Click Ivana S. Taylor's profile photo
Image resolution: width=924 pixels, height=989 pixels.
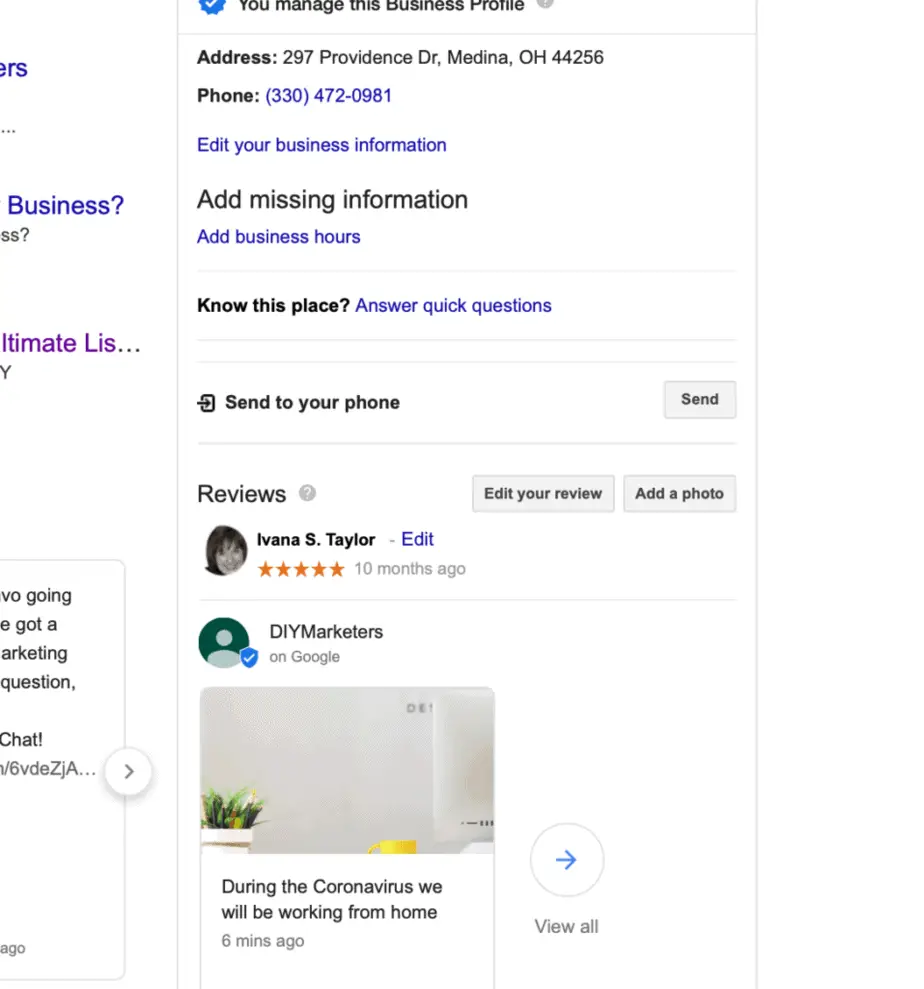[x=226, y=551]
